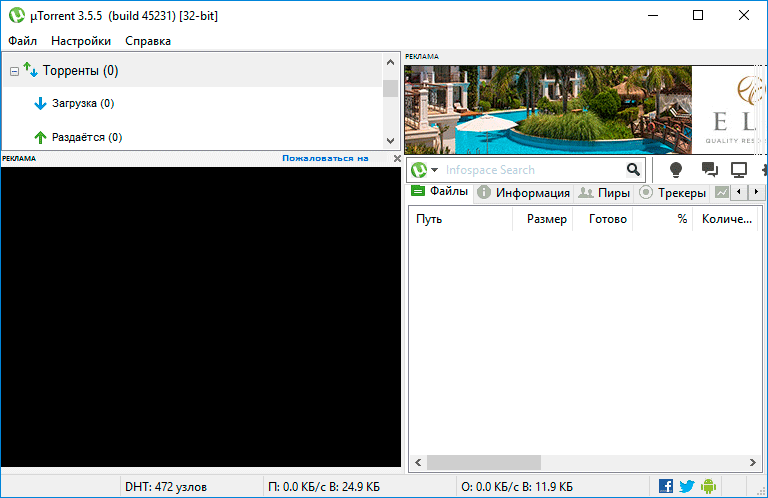Viewport: 768px width, 498px height.
Task: Click the chat bubbles icon
Action: click(709, 169)
